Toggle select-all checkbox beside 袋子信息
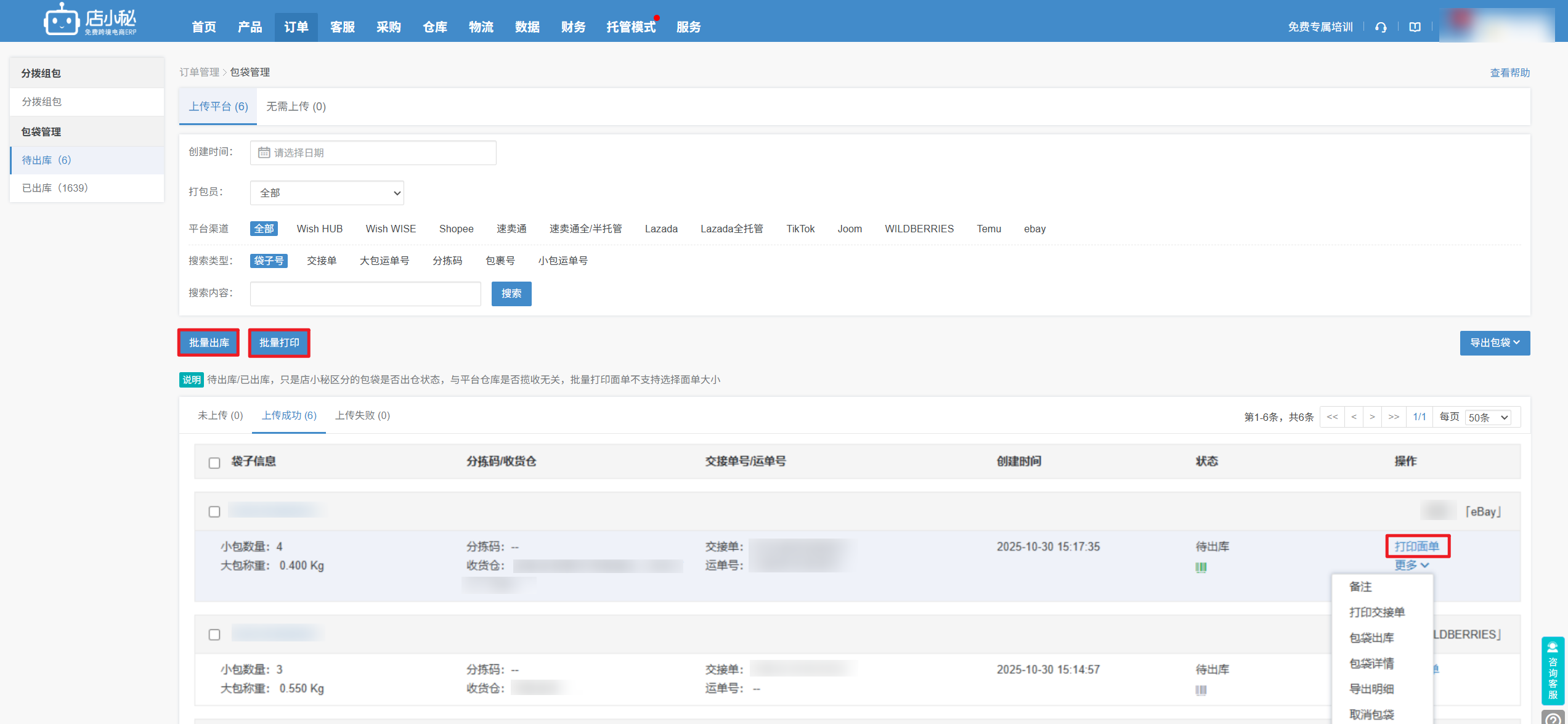1568x724 pixels. (214, 463)
